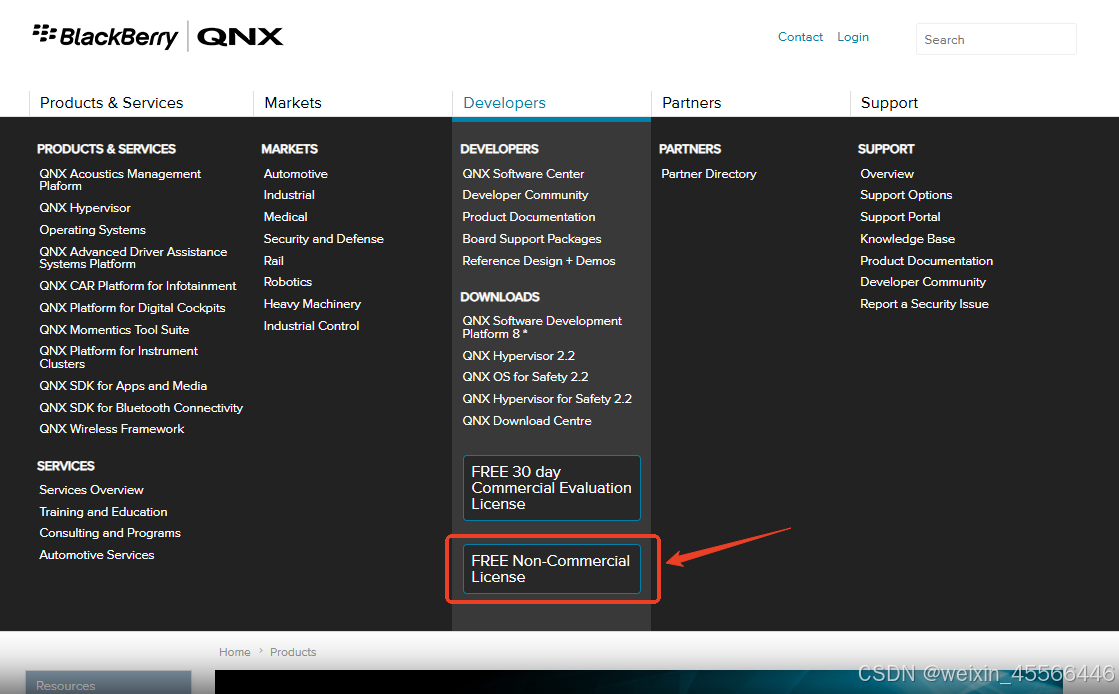Click the BlackBerry QNX logo

158,36
